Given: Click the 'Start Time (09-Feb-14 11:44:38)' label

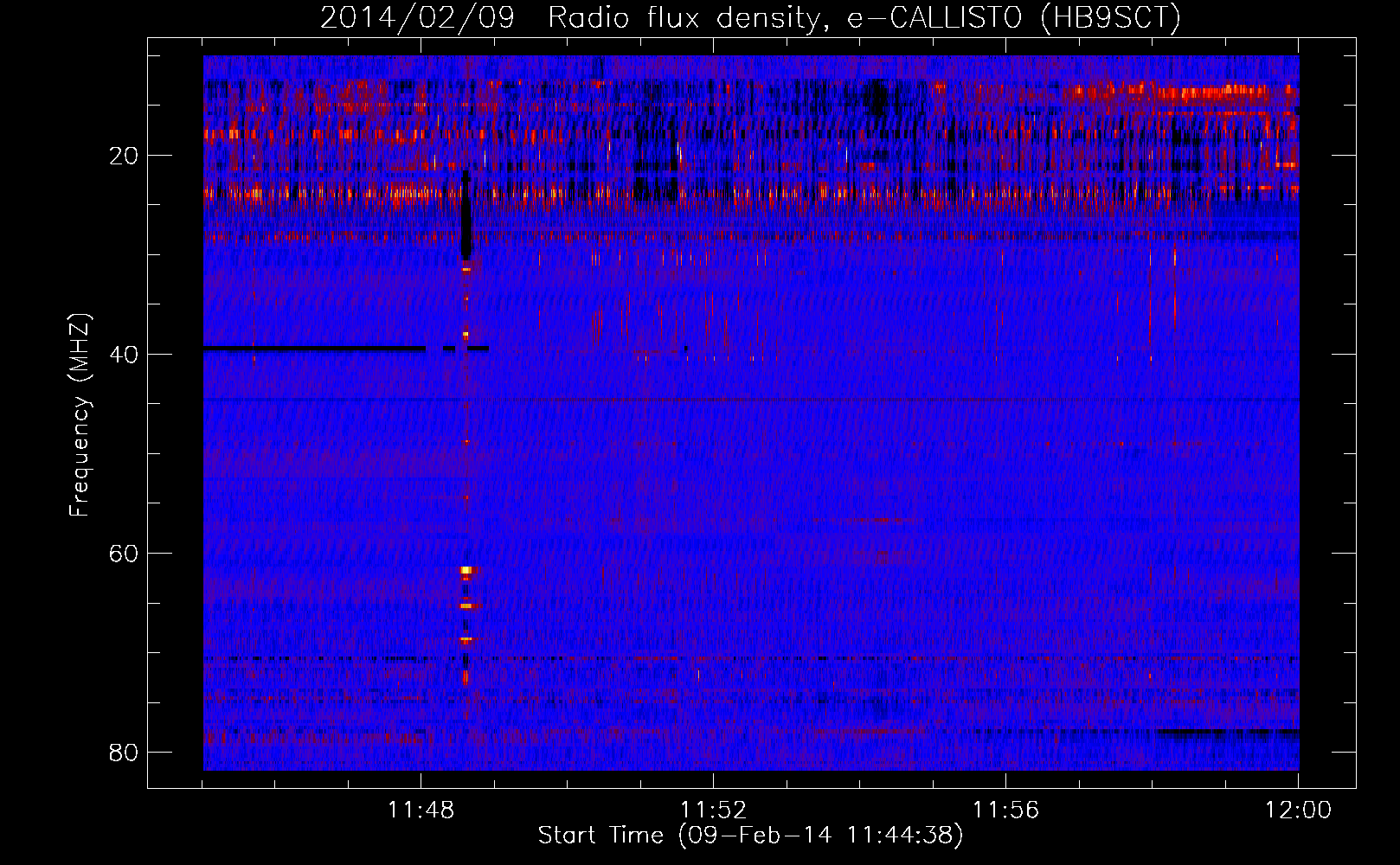Looking at the screenshot, I should tap(750, 836).
